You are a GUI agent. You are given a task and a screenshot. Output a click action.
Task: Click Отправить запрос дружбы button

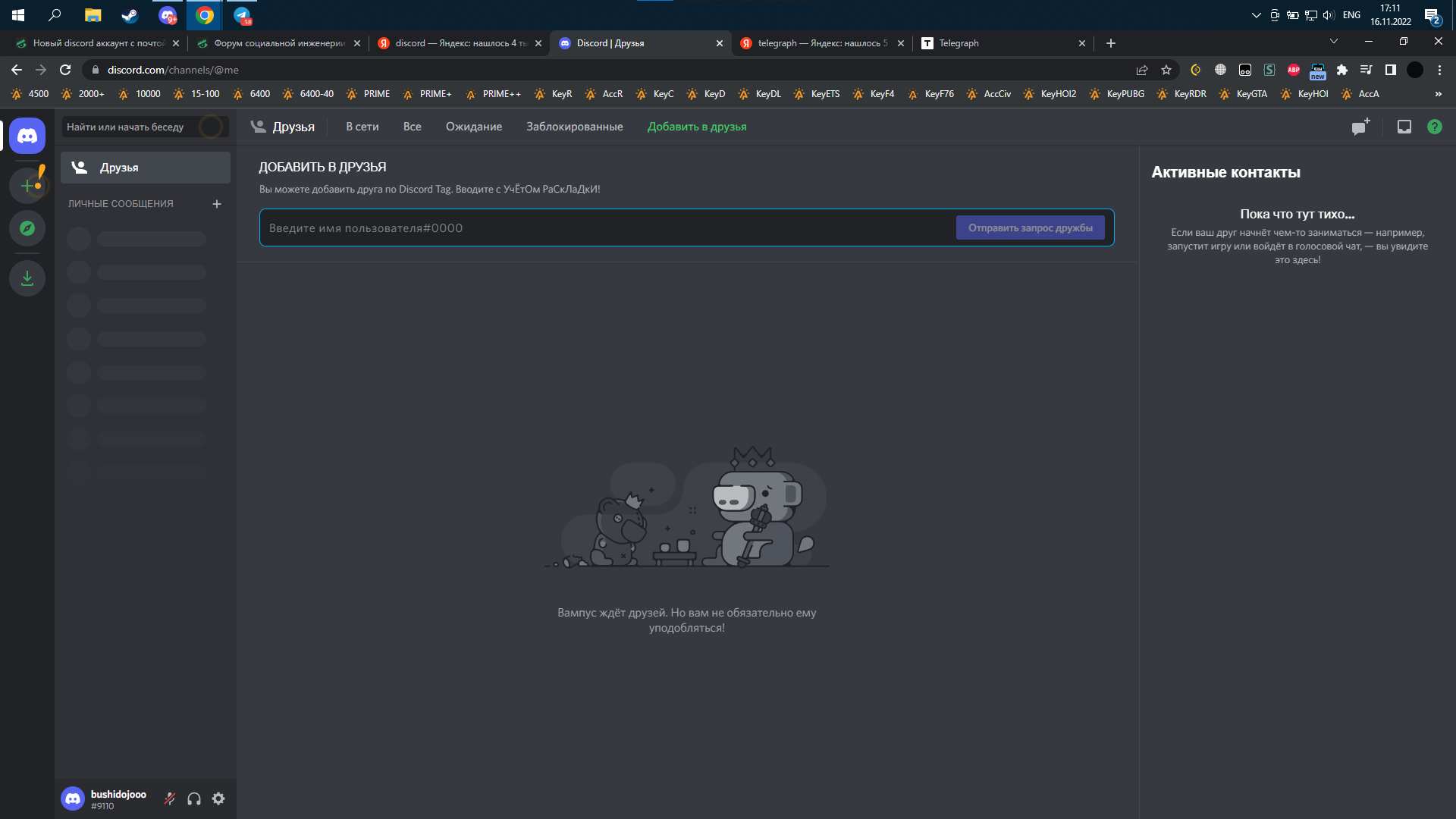1030,227
